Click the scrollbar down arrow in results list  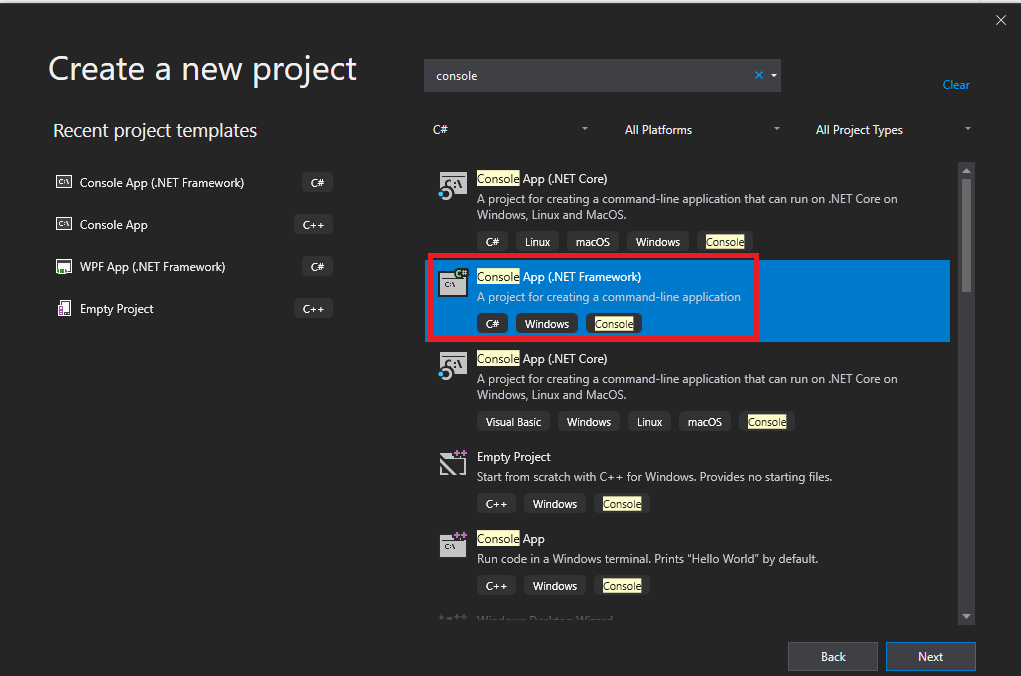pyautogui.click(x=966, y=616)
